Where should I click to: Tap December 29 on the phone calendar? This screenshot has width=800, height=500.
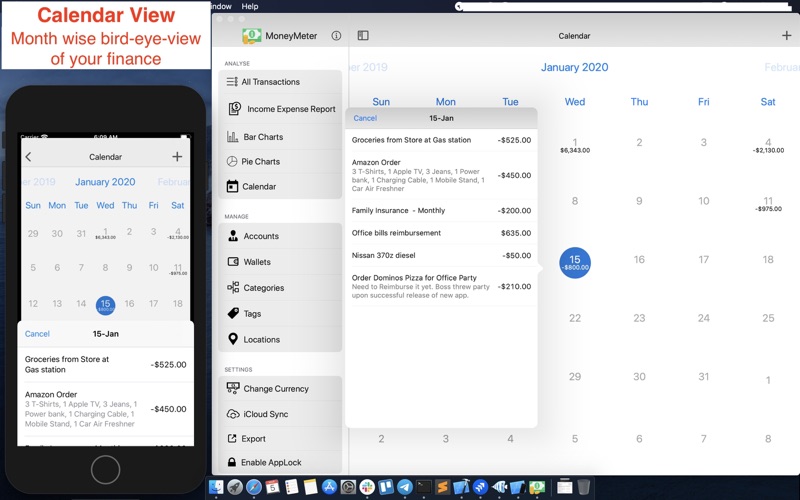(x=33, y=233)
